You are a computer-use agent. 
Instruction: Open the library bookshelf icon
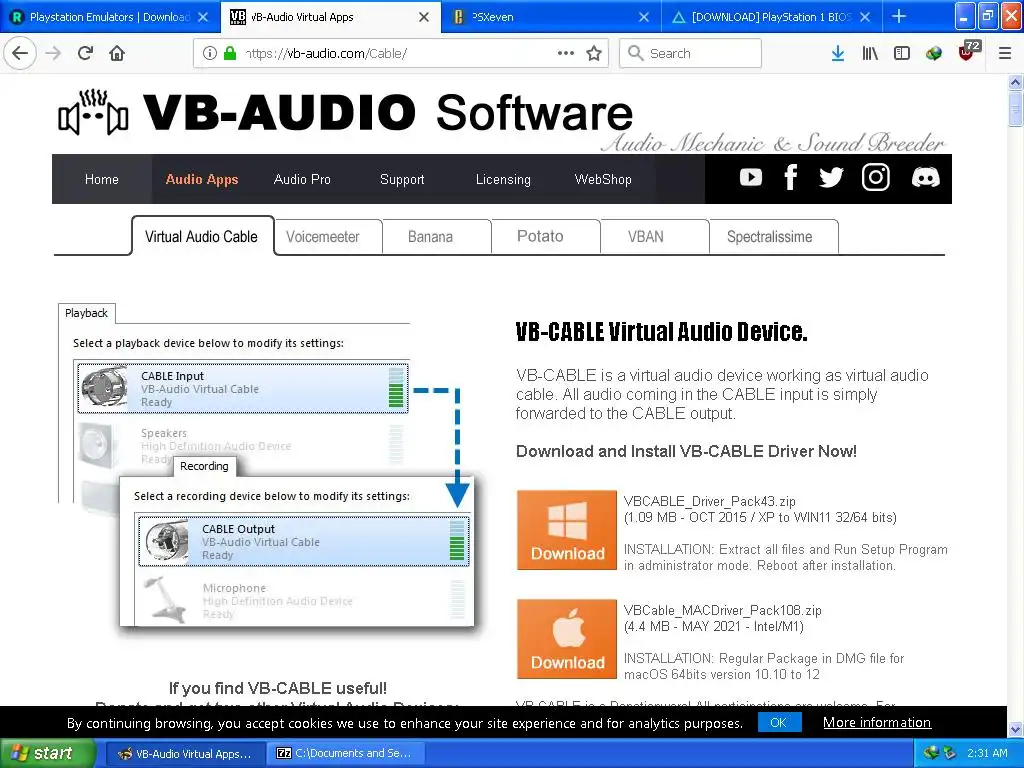click(870, 54)
